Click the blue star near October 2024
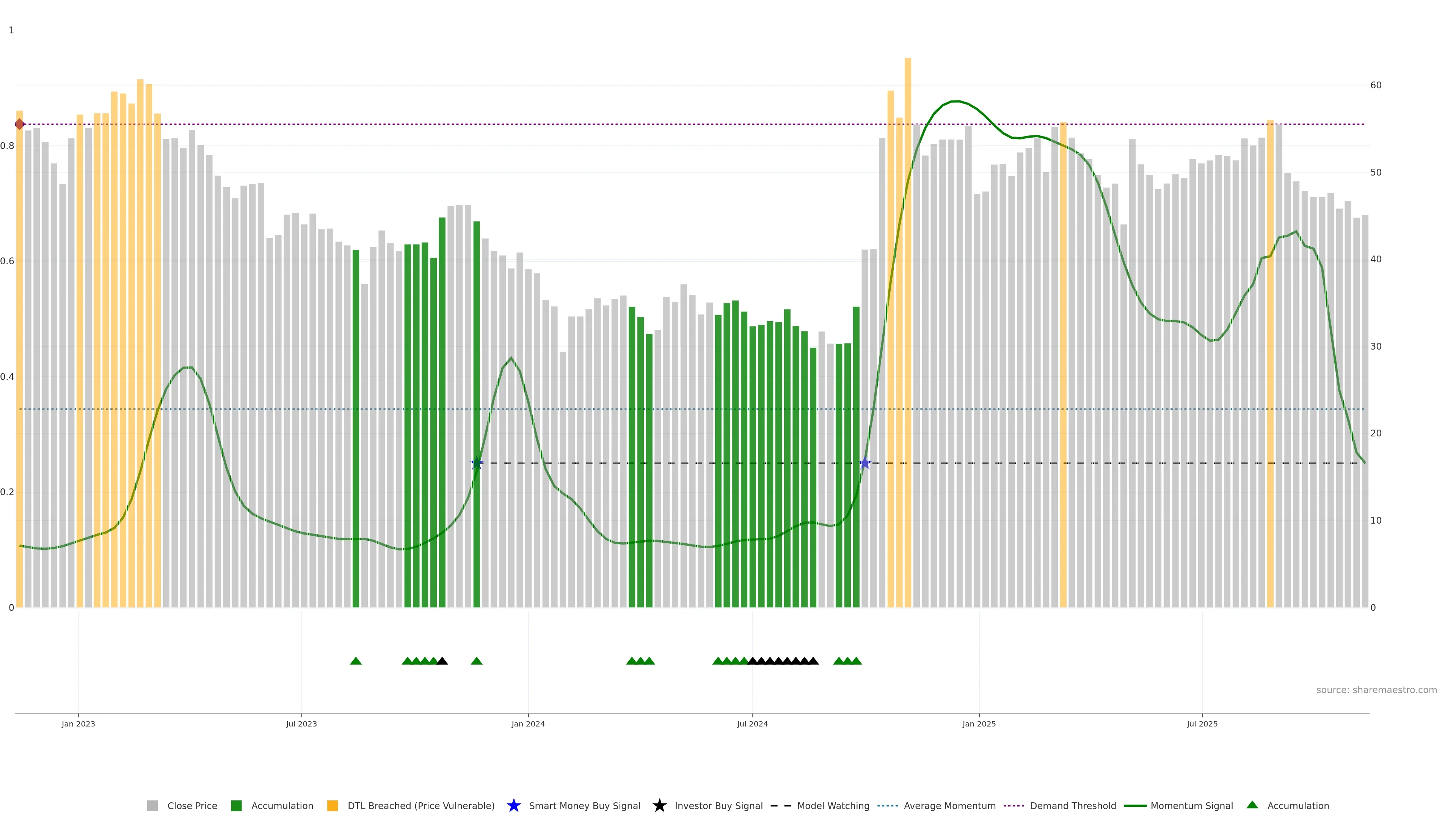1456x819 pixels. [865, 463]
